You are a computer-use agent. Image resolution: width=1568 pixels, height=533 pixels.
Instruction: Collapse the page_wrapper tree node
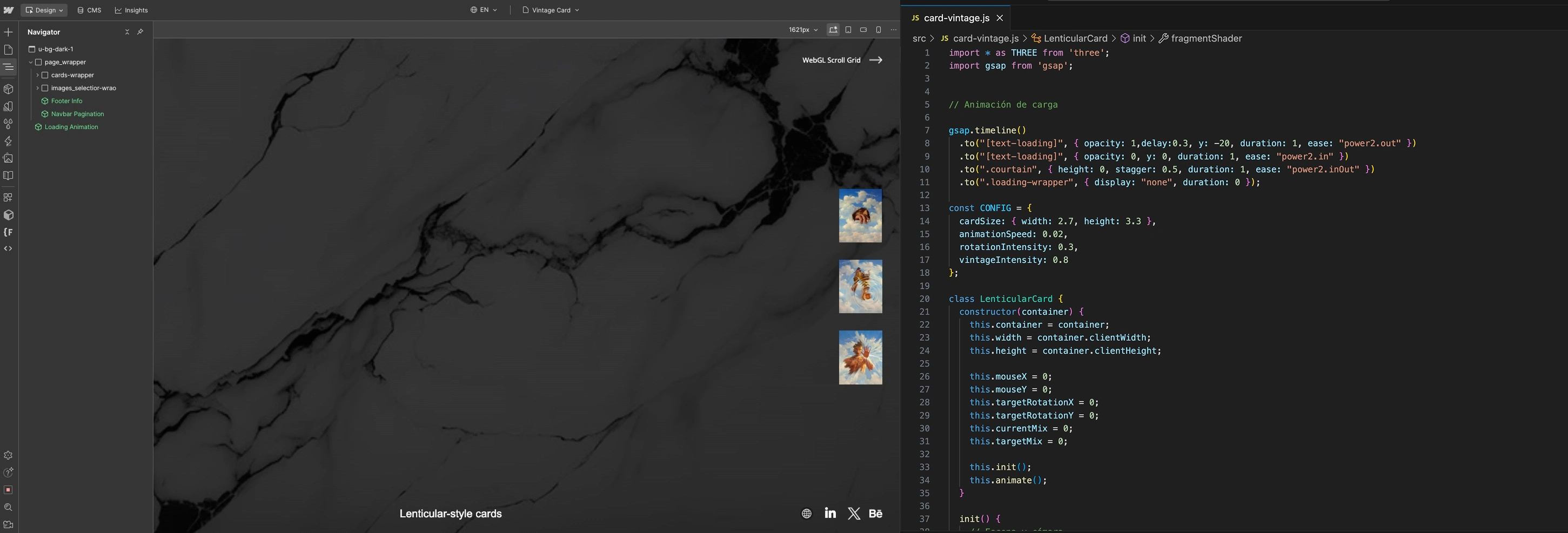point(31,63)
